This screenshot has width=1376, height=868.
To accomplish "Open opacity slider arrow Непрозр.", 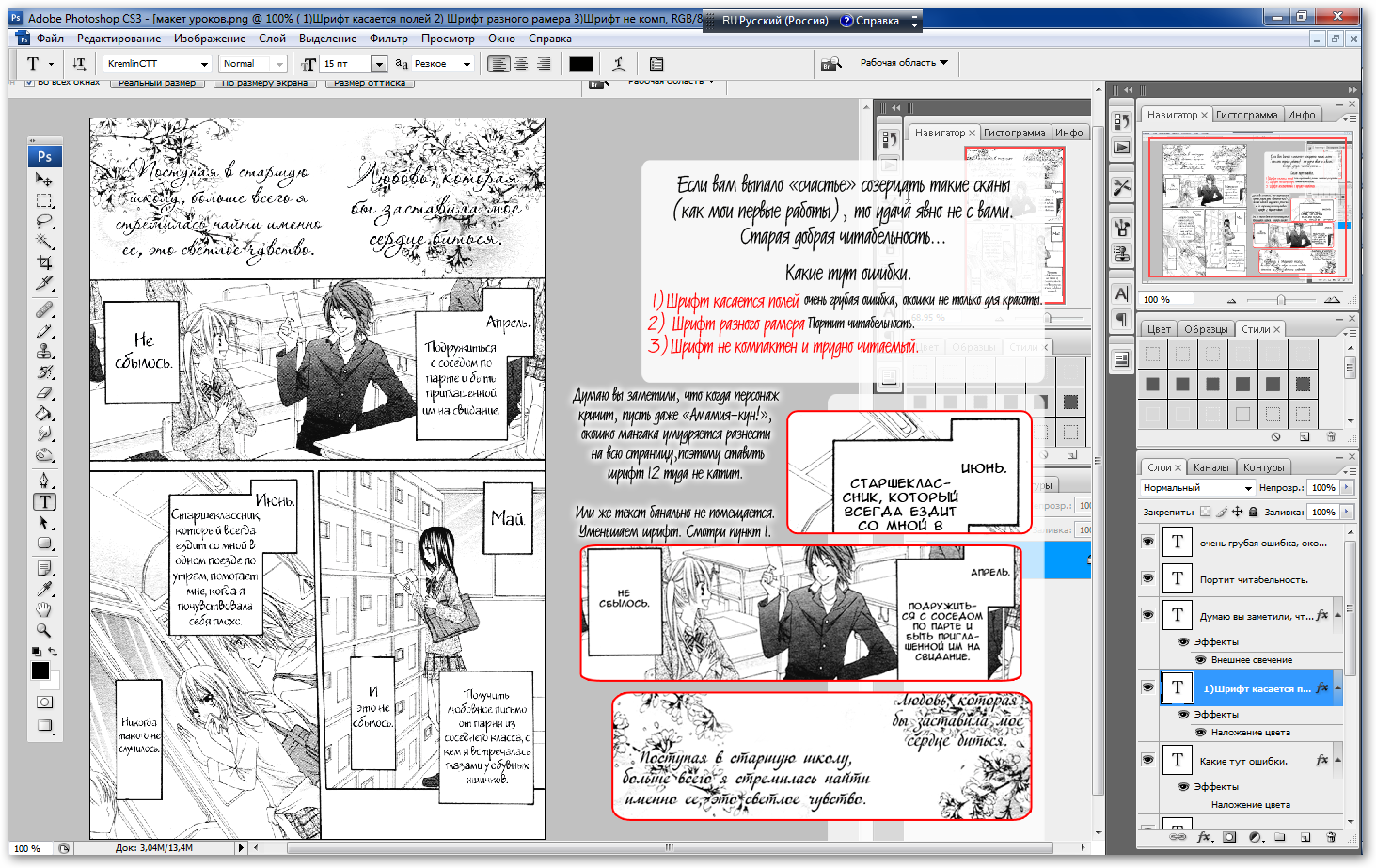I will [1347, 487].
